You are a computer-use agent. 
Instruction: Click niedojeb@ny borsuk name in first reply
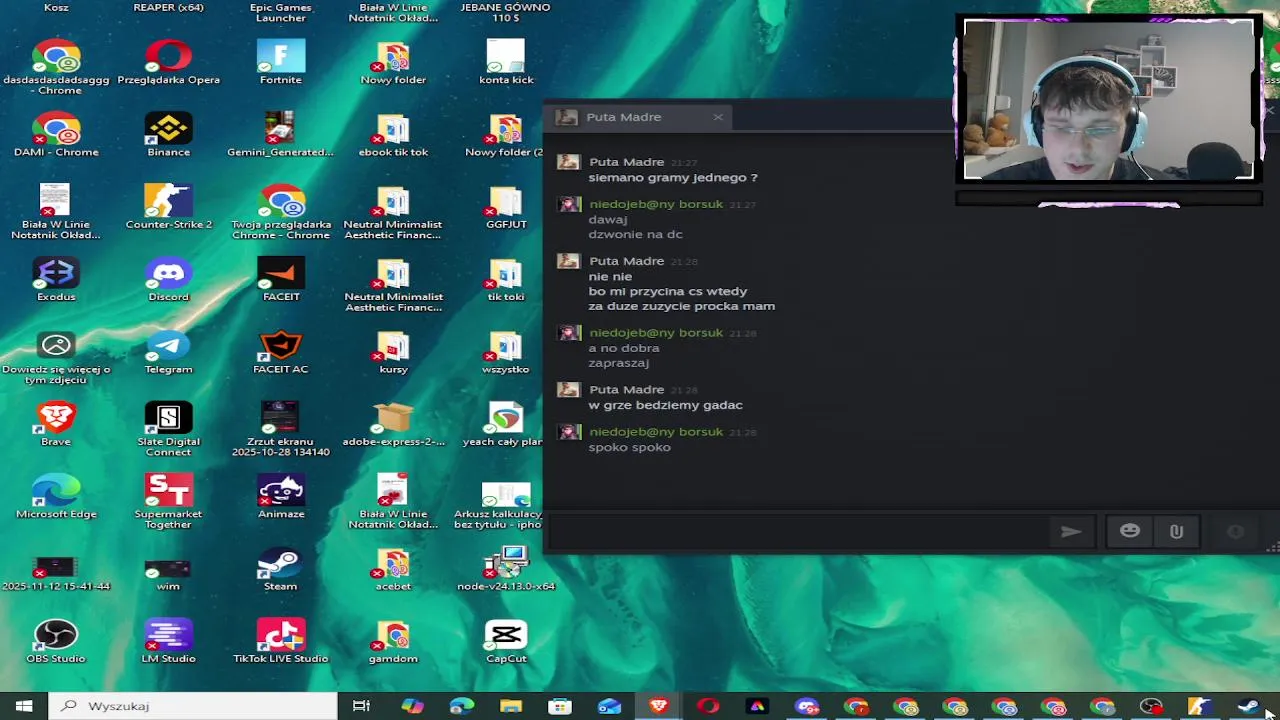[x=656, y=204]
